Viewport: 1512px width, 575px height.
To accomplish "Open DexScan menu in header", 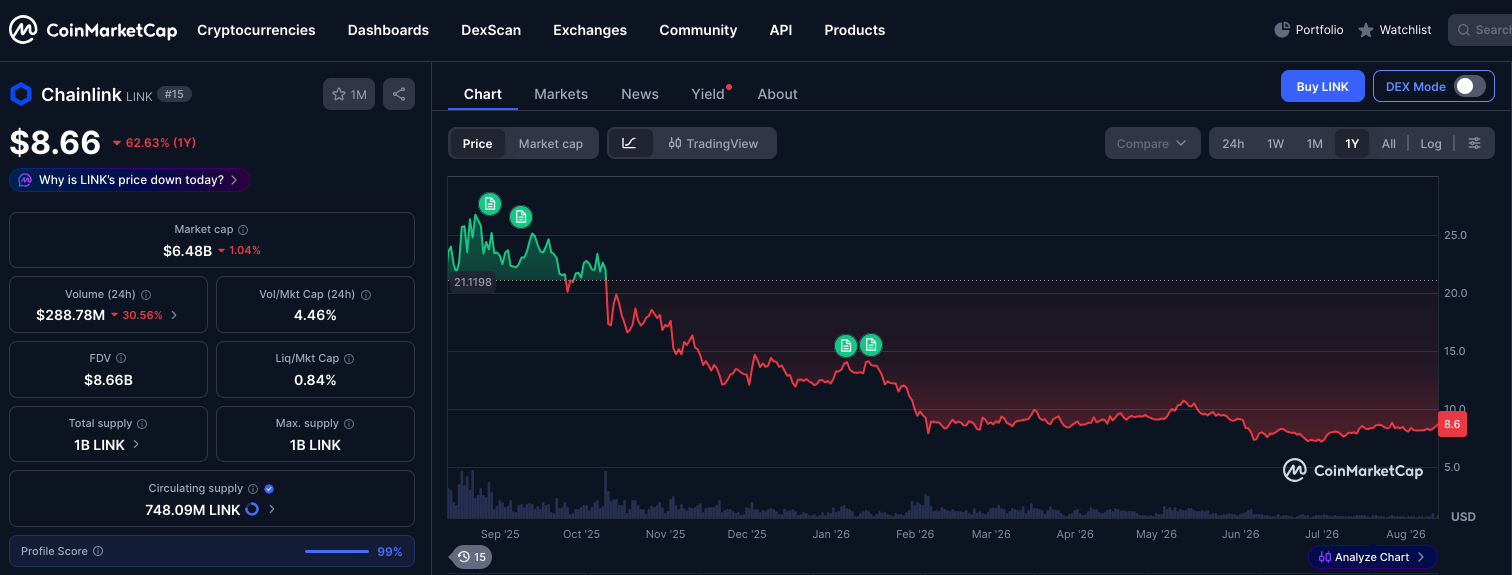I will click(x=491, y=30).
